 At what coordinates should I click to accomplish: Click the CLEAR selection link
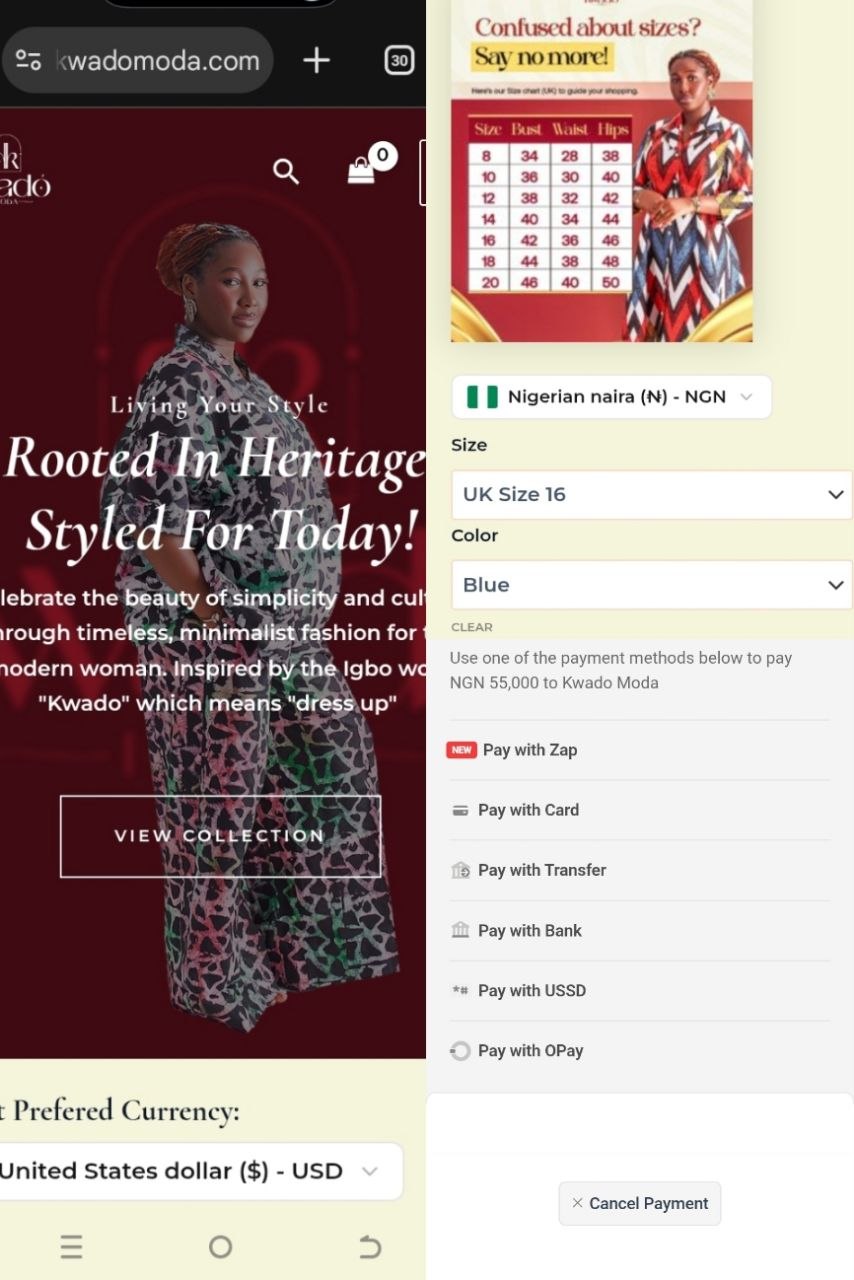pos(472,627)
